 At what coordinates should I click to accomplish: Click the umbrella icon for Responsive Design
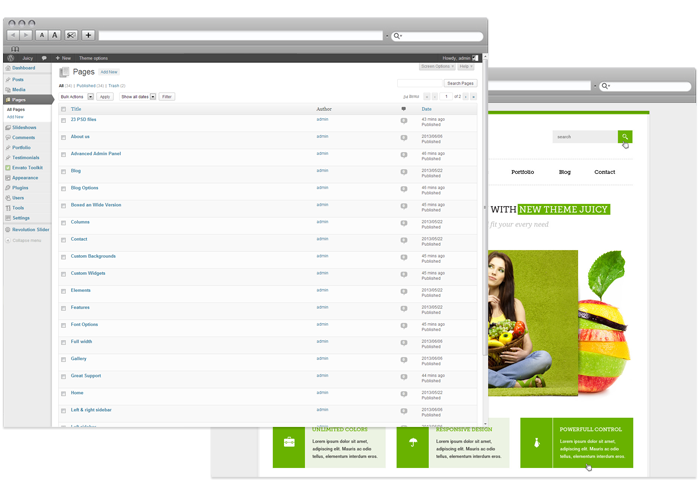tap(413, 442)
